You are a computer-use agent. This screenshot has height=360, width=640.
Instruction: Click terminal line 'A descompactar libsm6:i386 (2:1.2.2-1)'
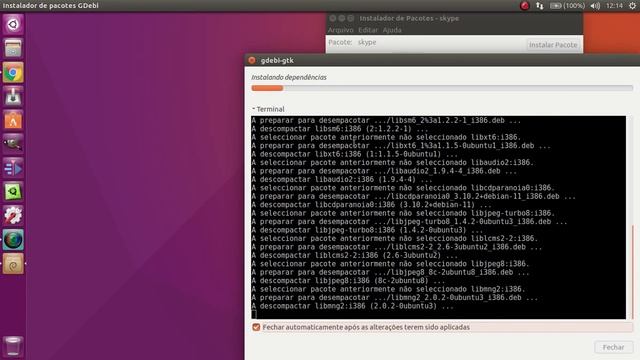(340, 129)
